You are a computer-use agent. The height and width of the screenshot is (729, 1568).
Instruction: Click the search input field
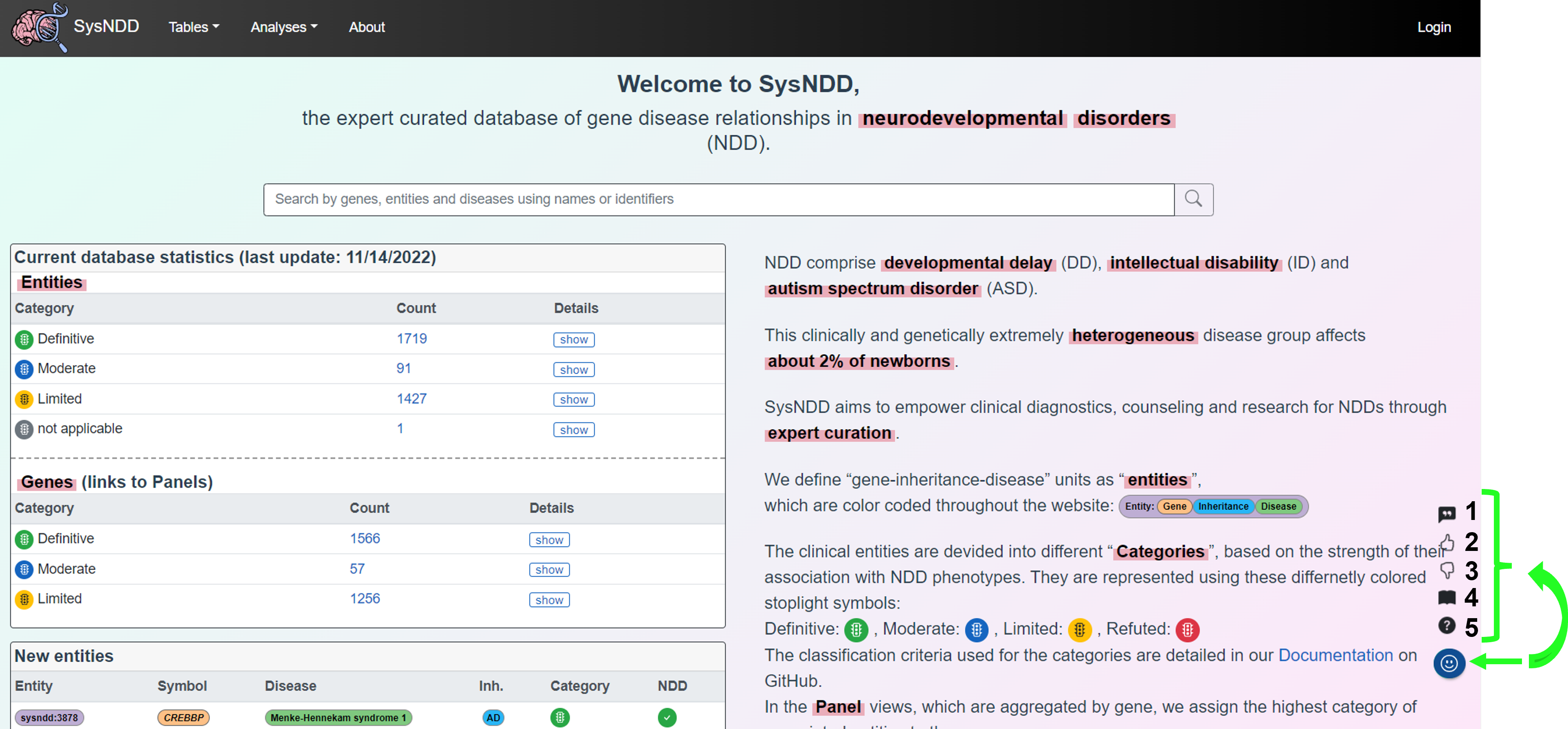pos(718,199)
